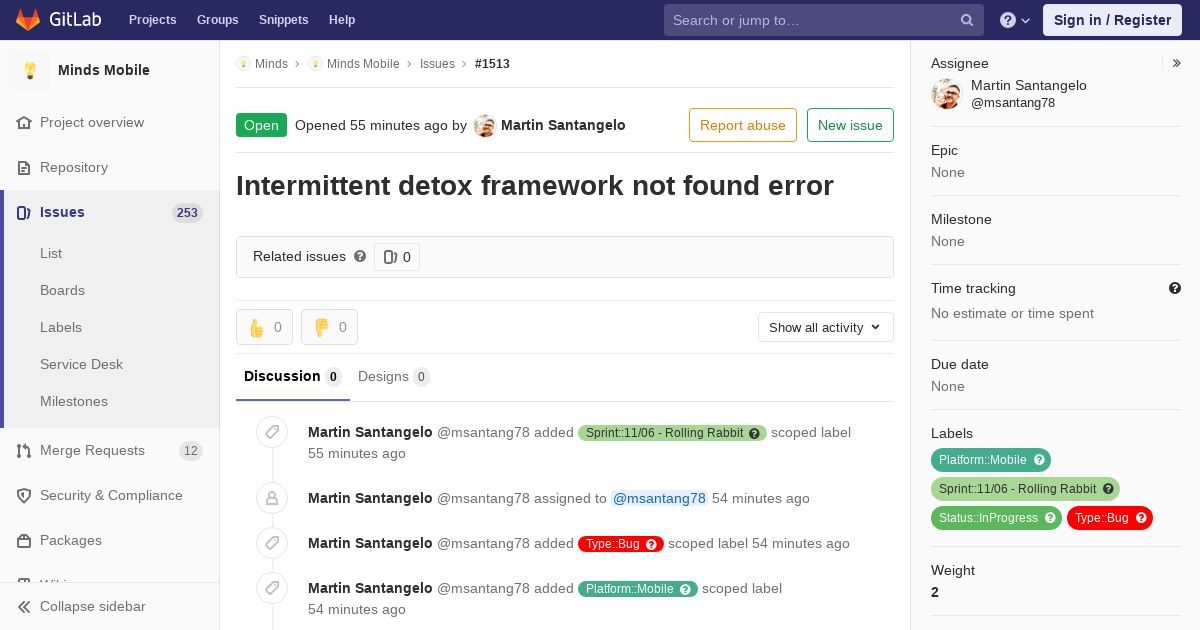The image size is (1200, 630).
Task: Give a thumbs up reaction
Action: click(x=264, y=327)
